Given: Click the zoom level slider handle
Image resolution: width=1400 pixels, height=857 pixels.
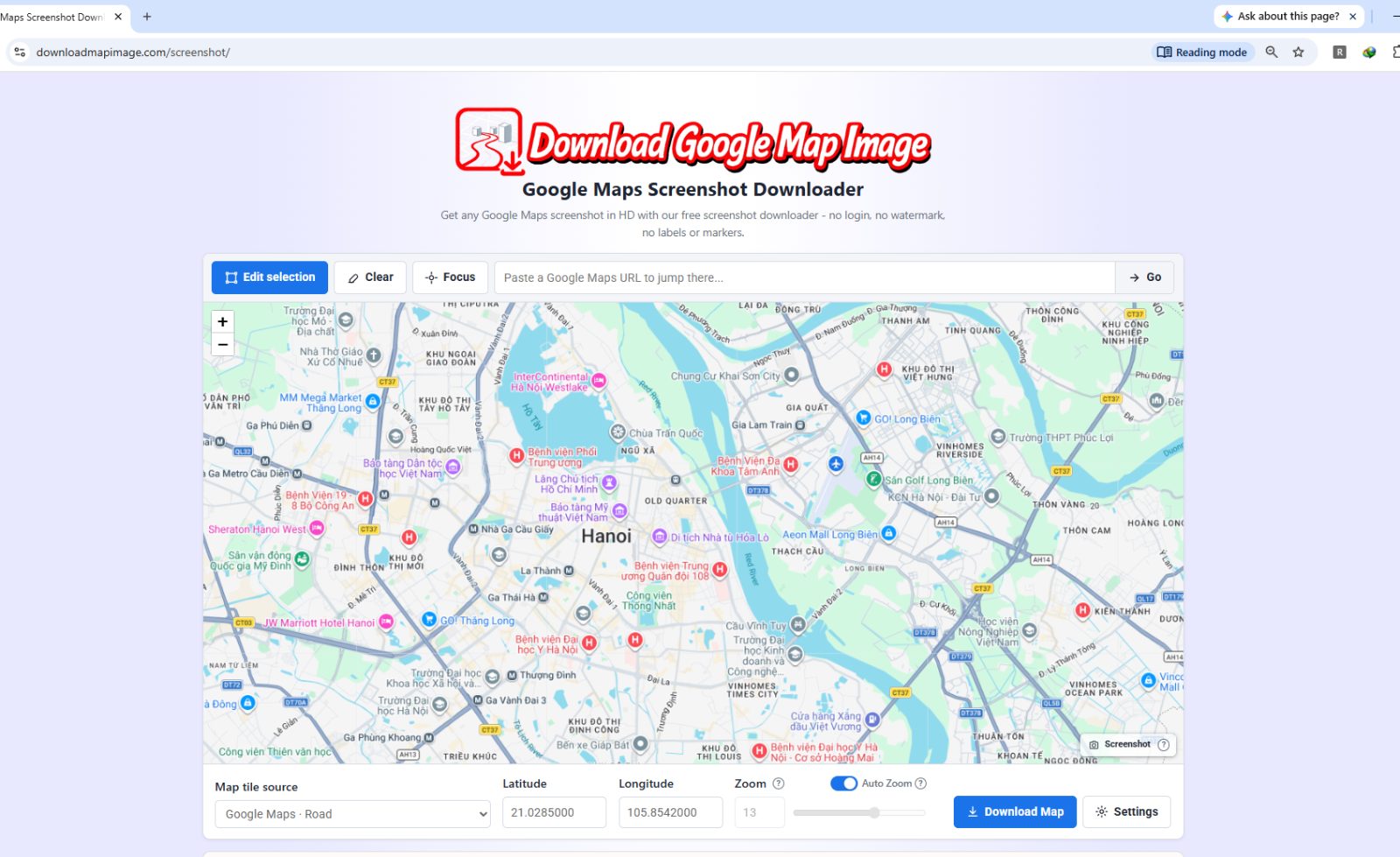Looking at the screenshot, I should (873, 812).
